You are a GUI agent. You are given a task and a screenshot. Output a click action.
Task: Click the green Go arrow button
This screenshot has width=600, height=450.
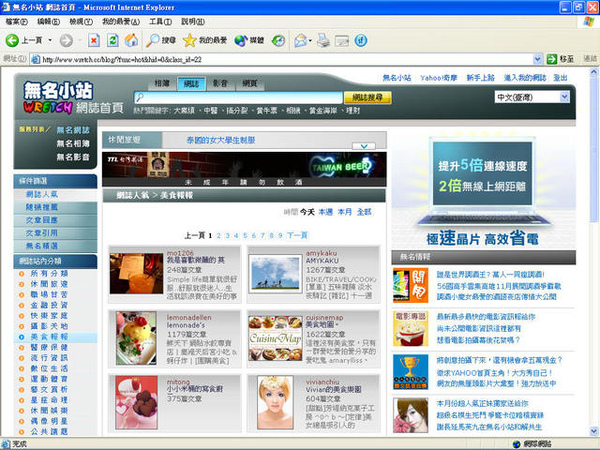[x=551, y=59]
